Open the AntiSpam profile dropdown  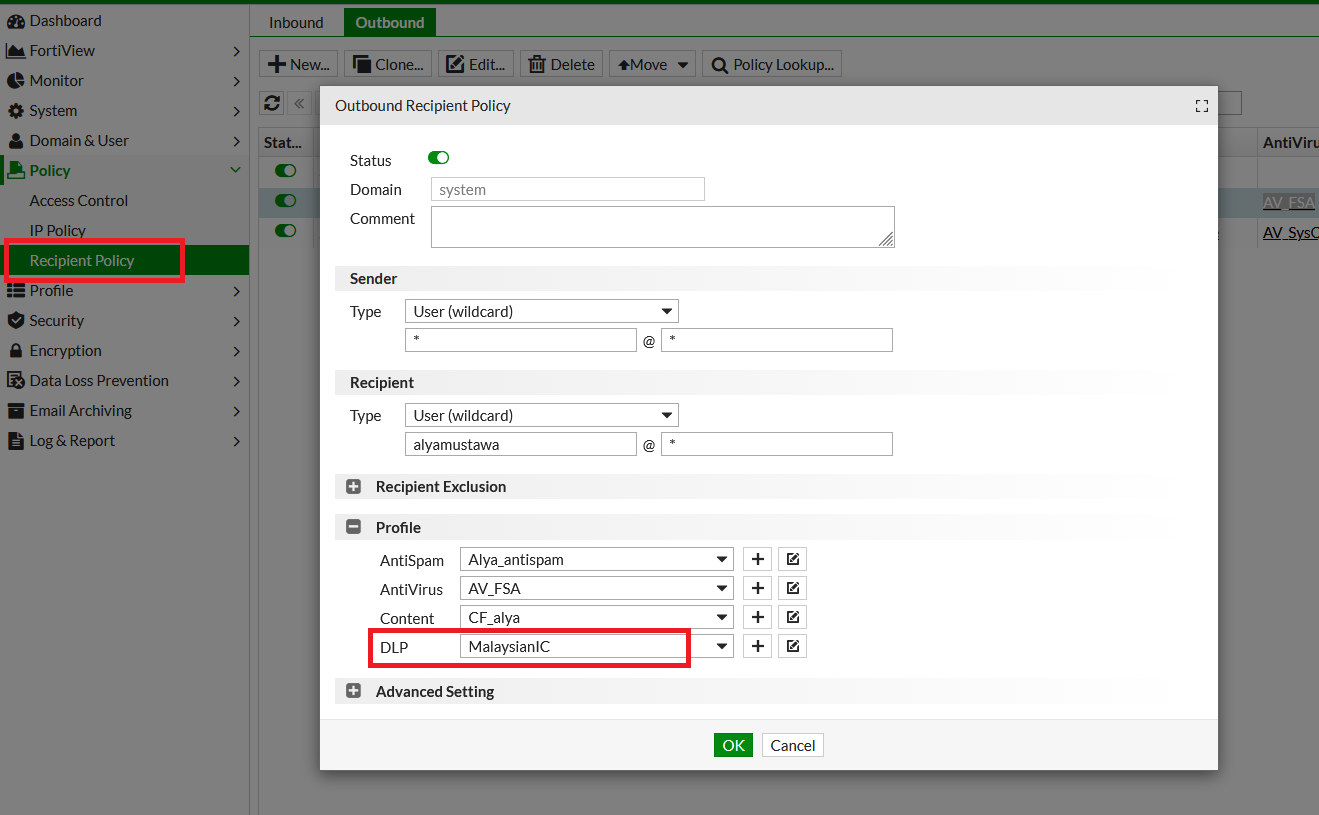coord(597,560)
